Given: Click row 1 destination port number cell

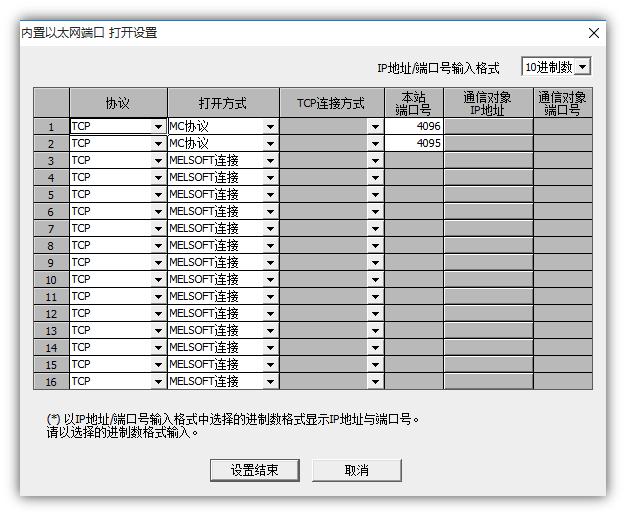Looking at the screenshot, I should 563,126.
